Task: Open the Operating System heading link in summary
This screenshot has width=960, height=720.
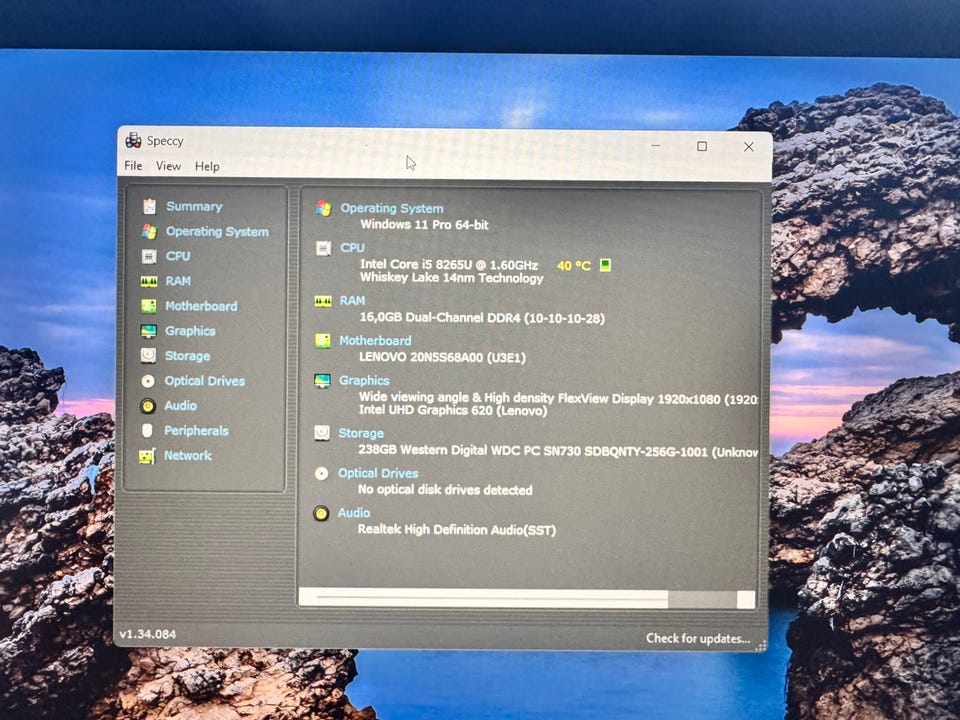Action: [x=392, y=208]
